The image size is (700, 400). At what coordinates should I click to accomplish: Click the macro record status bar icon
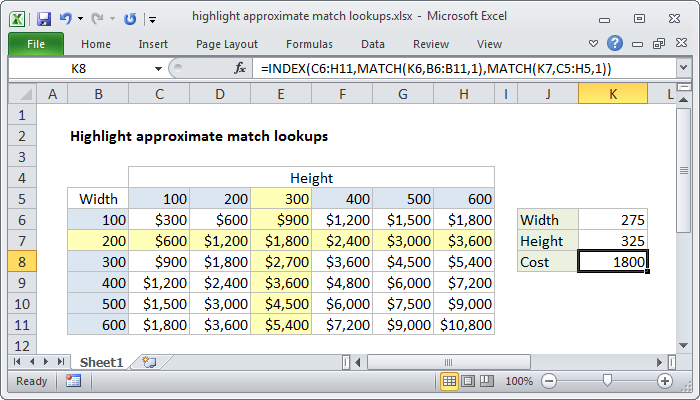[73, 381]
